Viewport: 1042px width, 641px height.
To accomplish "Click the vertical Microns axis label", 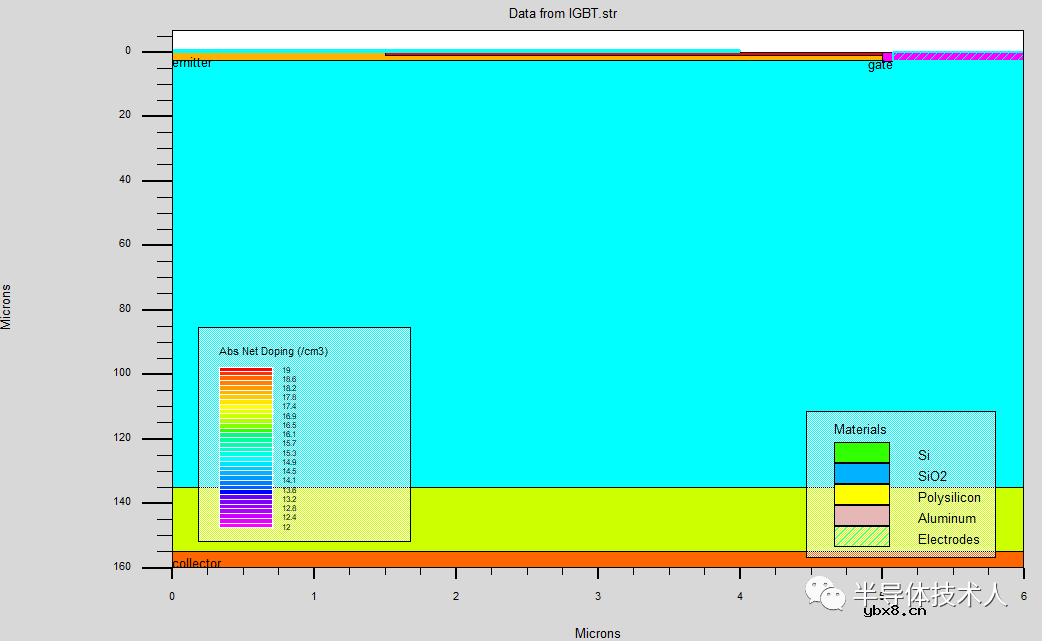I will (x=7, y=307).
